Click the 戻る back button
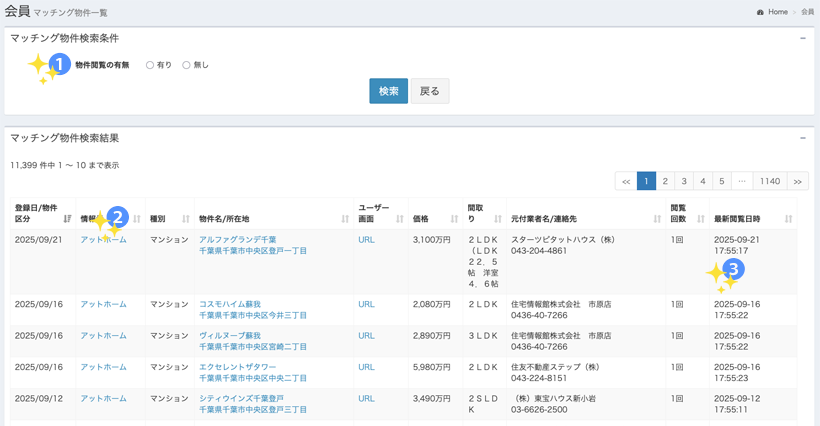Screen dimensions: 820x426 430,91
